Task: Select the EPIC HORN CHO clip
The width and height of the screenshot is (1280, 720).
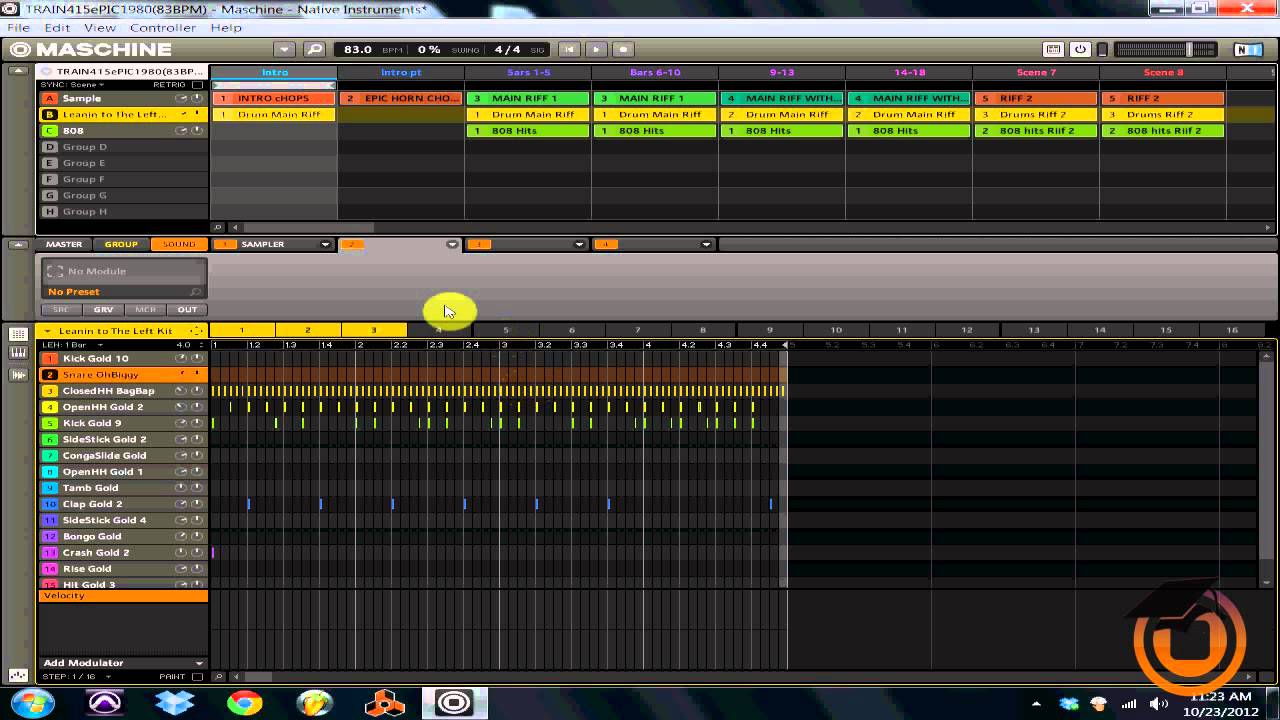Action: [x=401, y=98]
